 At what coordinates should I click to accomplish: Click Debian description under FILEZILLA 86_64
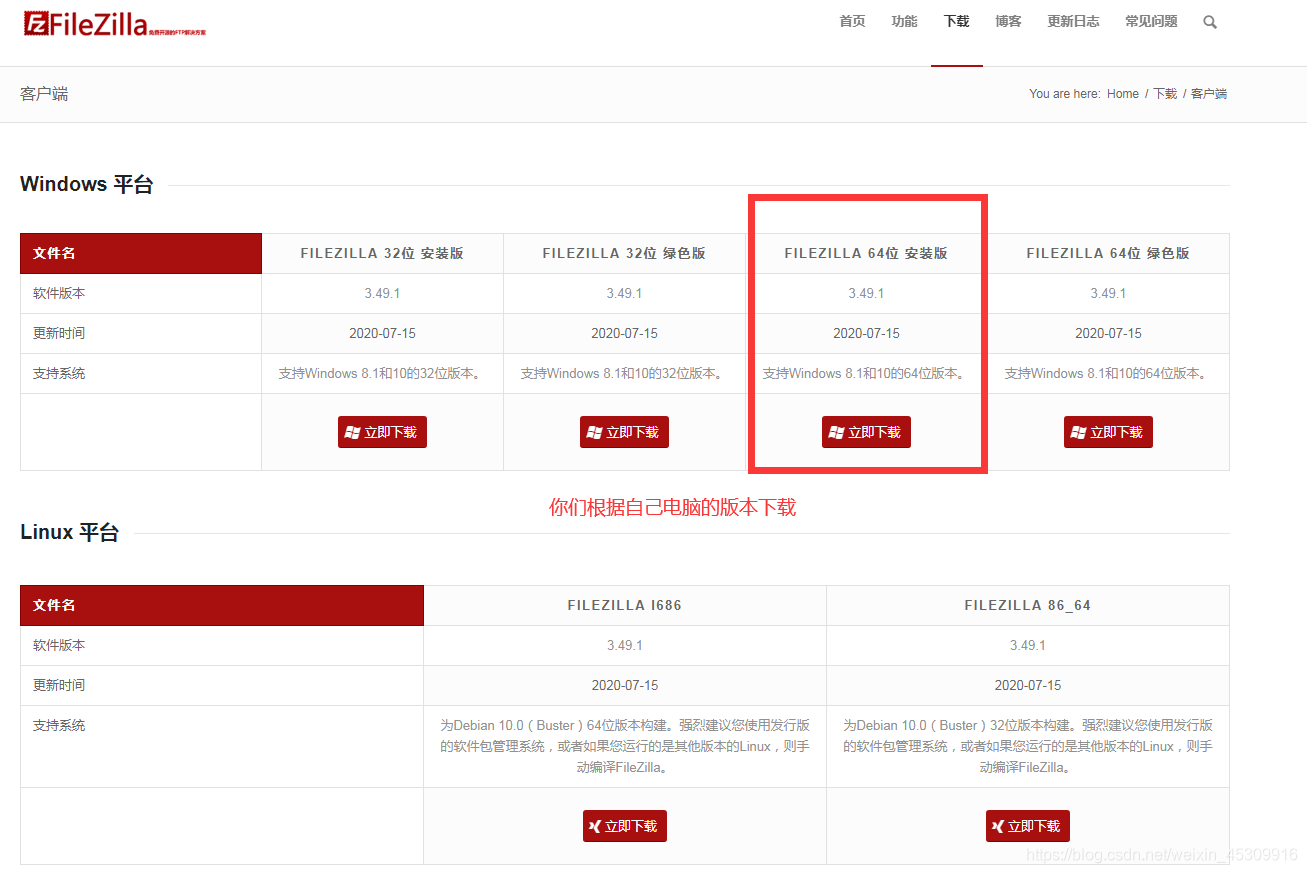[x=1028, y=746]
